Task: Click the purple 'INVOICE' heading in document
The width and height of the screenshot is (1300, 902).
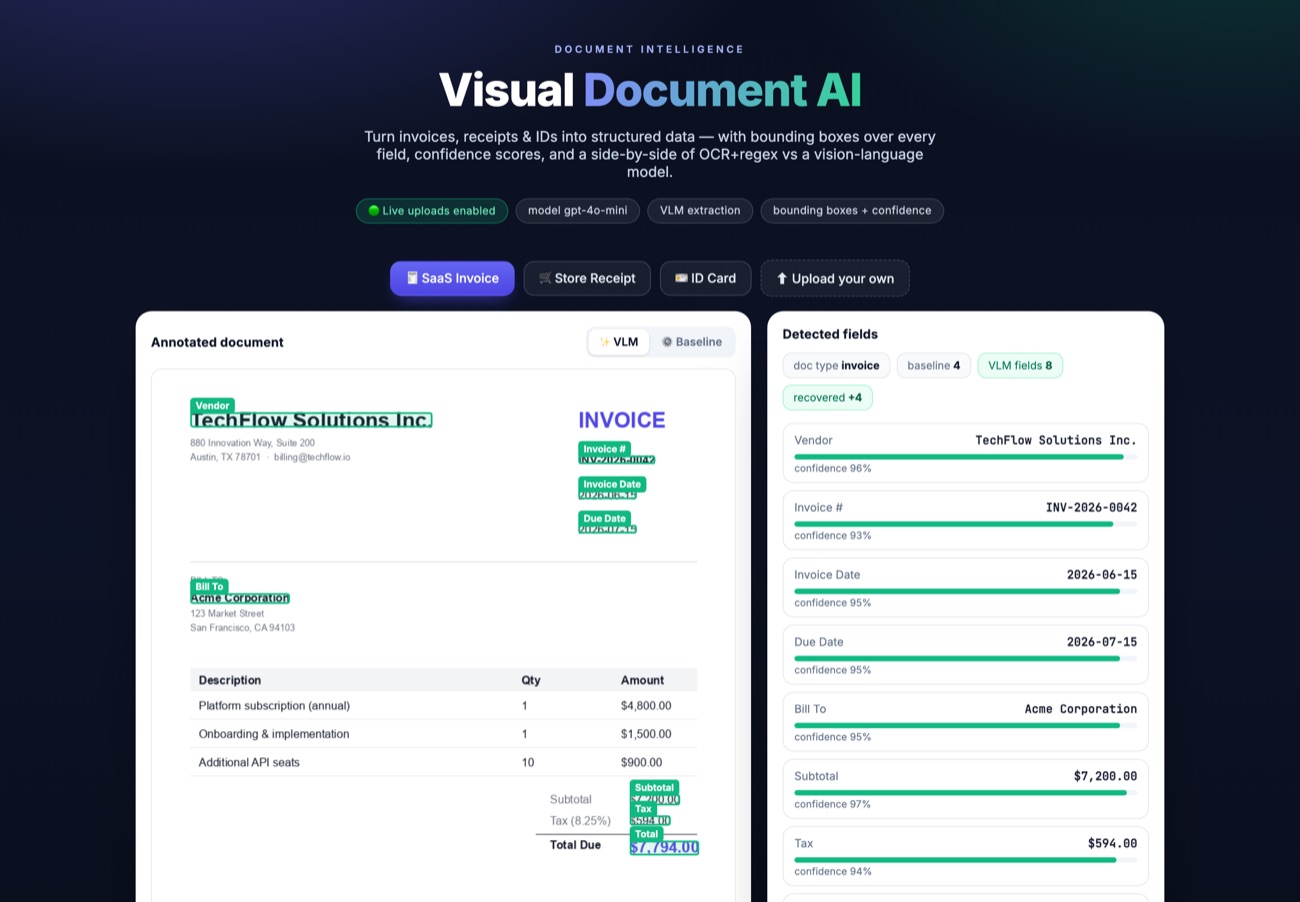Action: pyautogui.click(x=622, y=420)
